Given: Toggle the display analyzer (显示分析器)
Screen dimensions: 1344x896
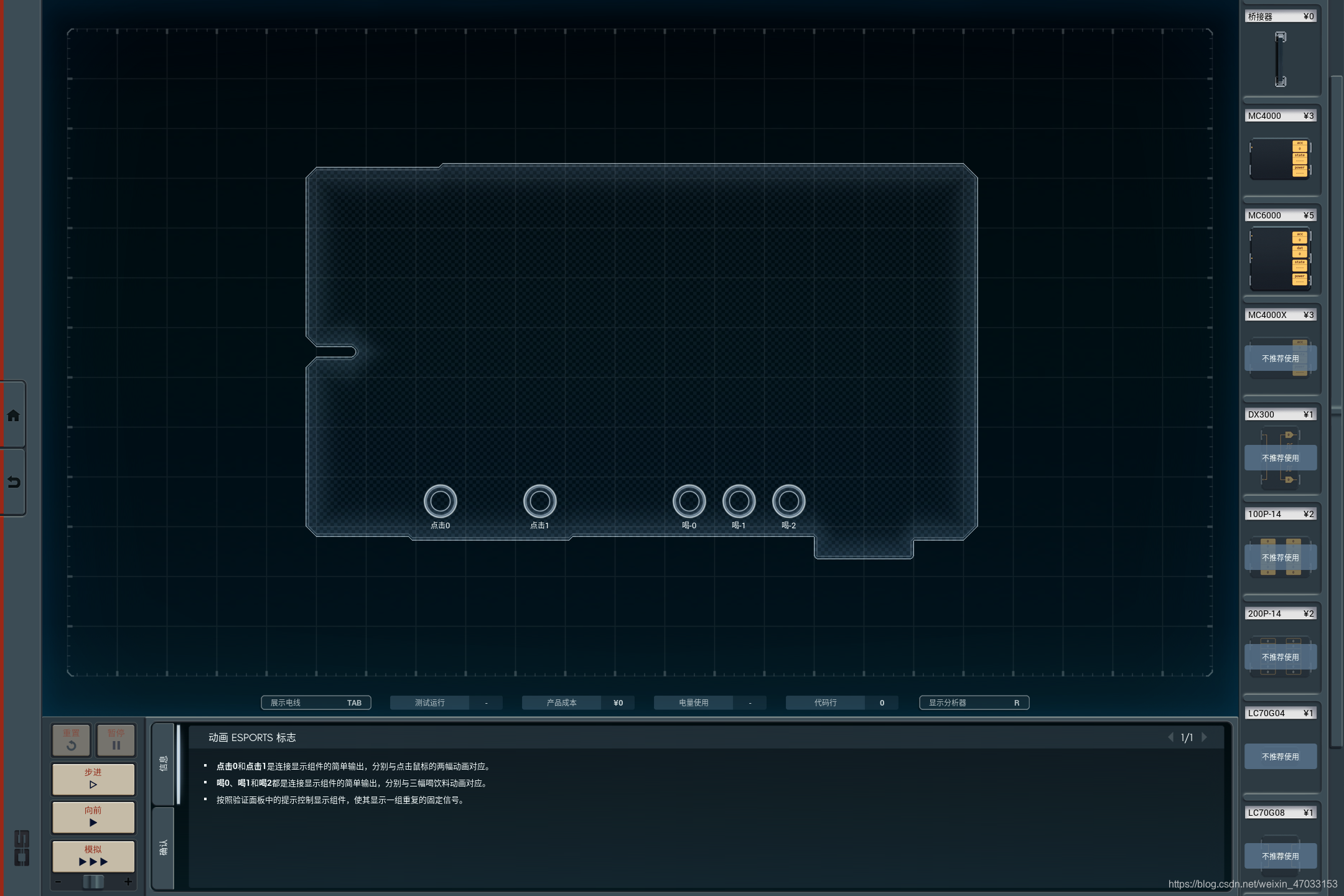Looking at the screenshot, I should coord(974,702).
